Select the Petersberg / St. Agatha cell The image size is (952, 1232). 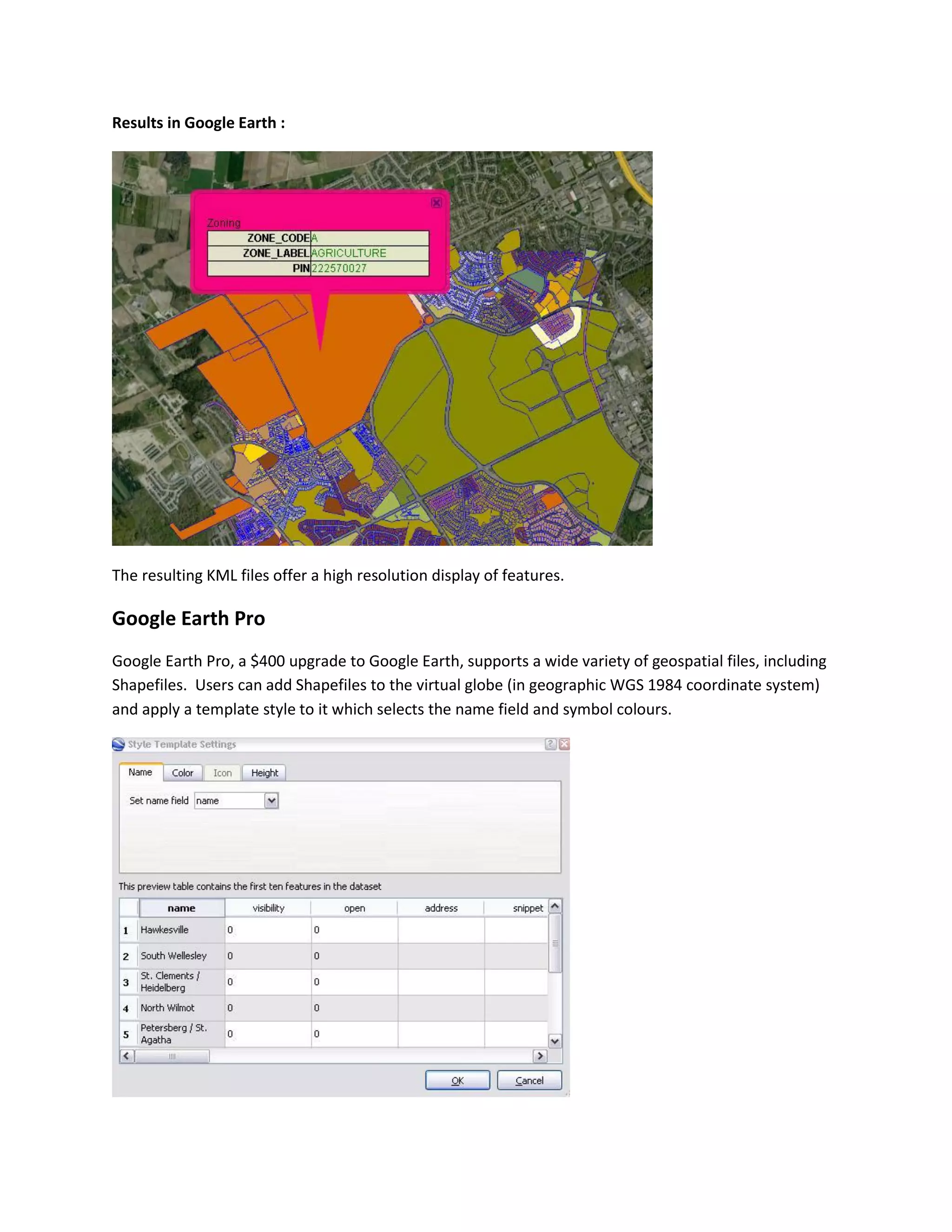(x=182, y=1034)
